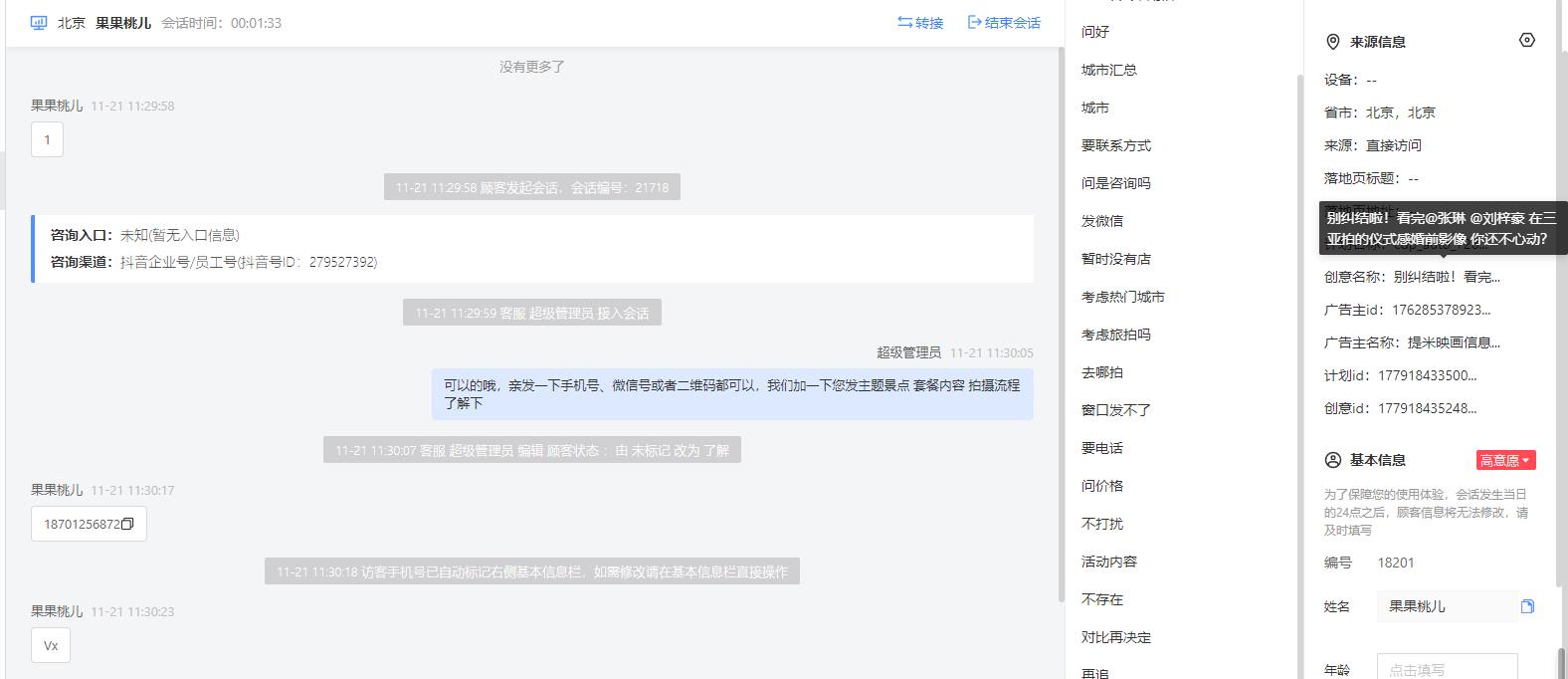Click system notice 超级管理员 接入会话
Screen dimensions: 1568x679
coord(532,313)
